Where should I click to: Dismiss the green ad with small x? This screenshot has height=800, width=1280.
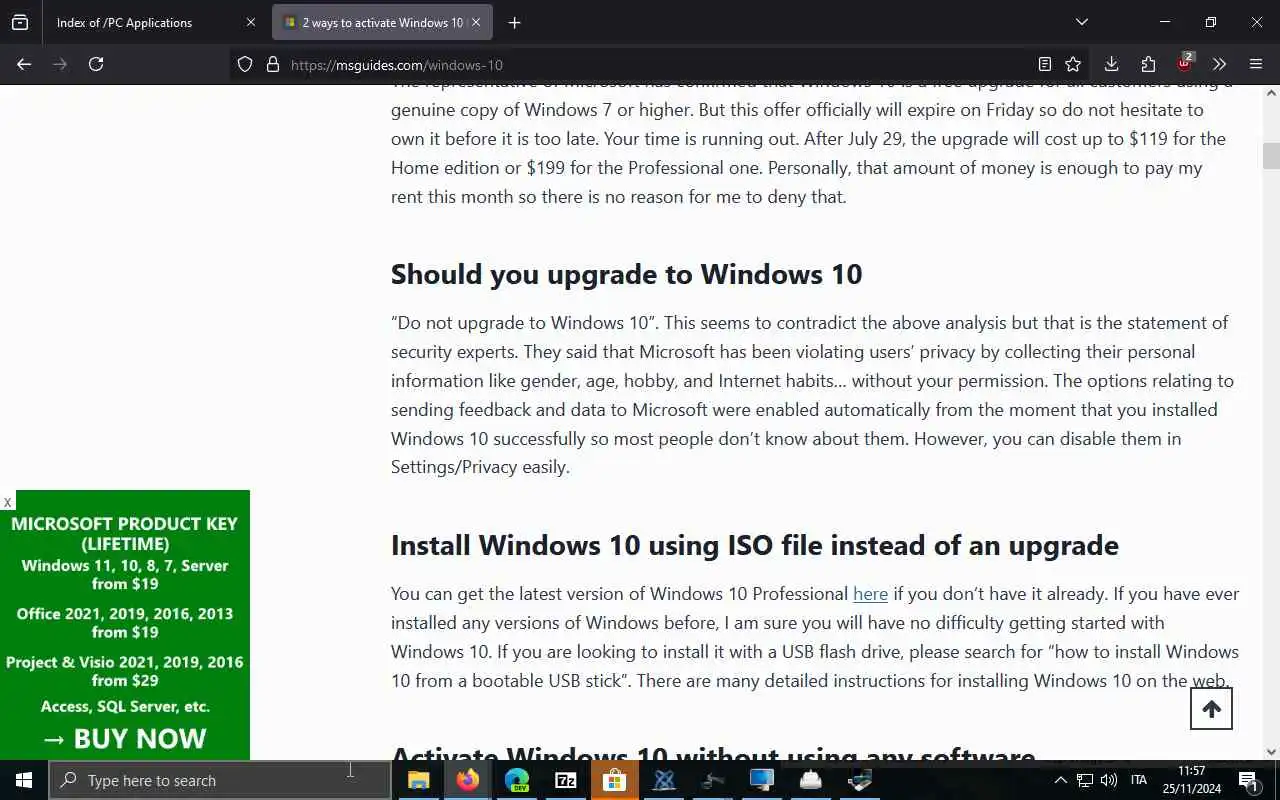(x=7, y=502)
